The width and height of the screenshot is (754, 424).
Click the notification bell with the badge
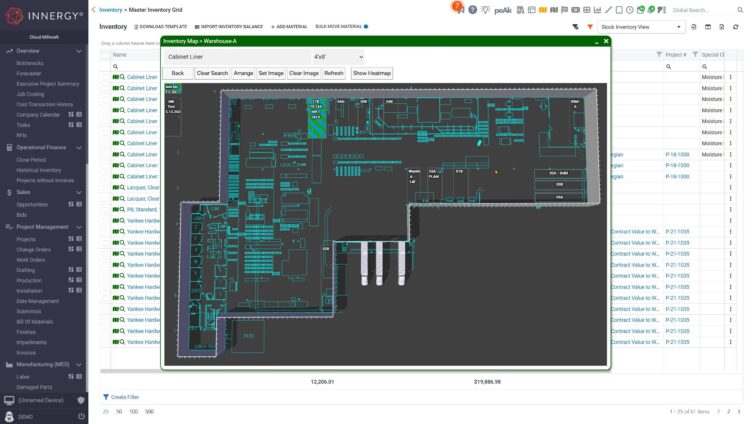point(457,8)
